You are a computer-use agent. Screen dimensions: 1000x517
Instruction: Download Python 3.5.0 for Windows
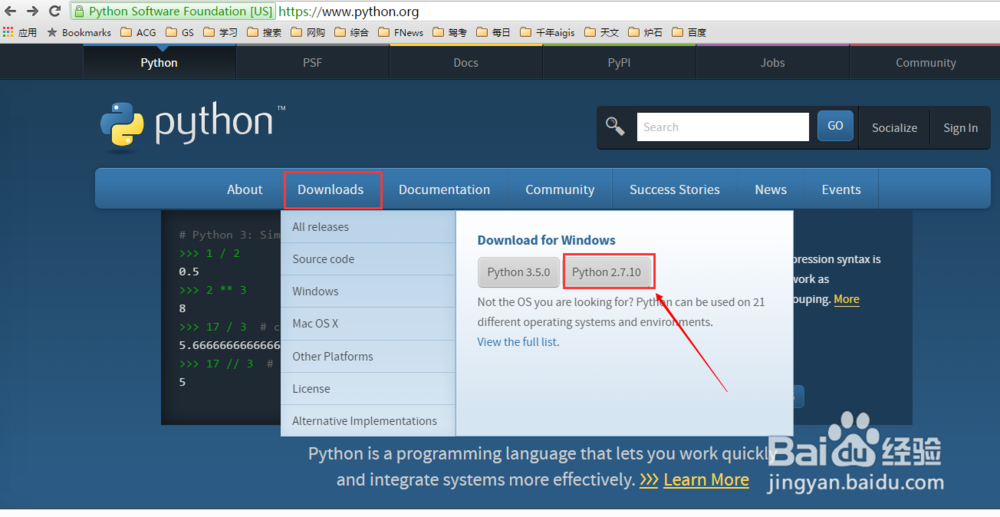(x=518, y=272)
